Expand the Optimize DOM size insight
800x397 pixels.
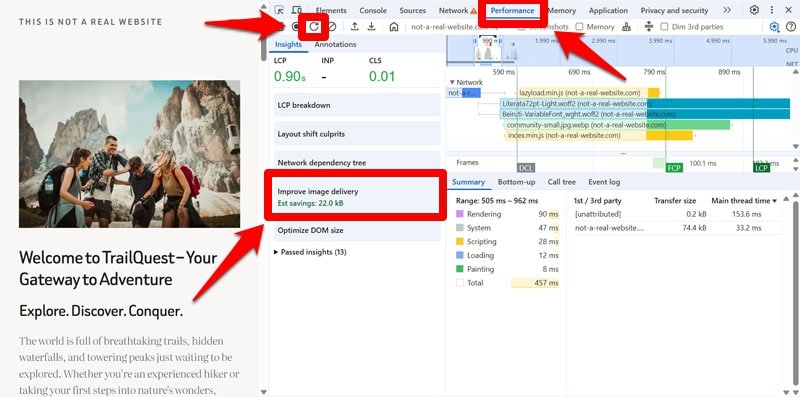pos(357,230)
